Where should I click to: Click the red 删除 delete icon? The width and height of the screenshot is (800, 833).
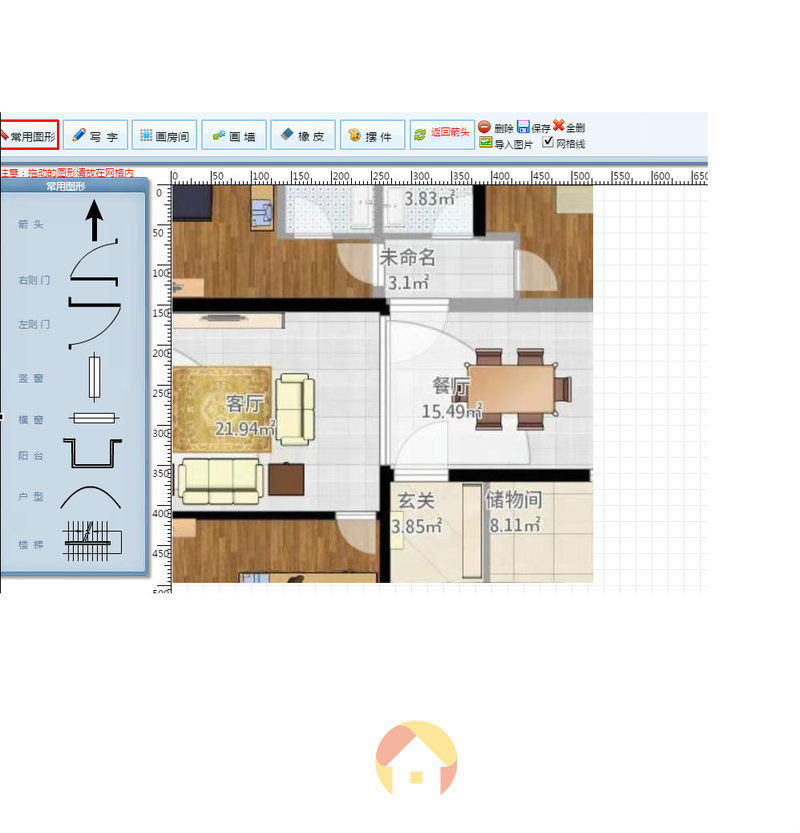[x=484, y=127]
